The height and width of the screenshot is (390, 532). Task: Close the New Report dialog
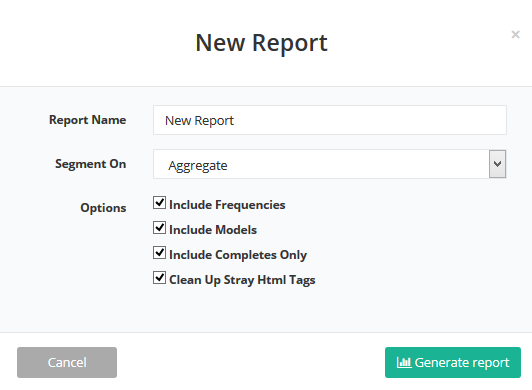click(x=515, y=35)
